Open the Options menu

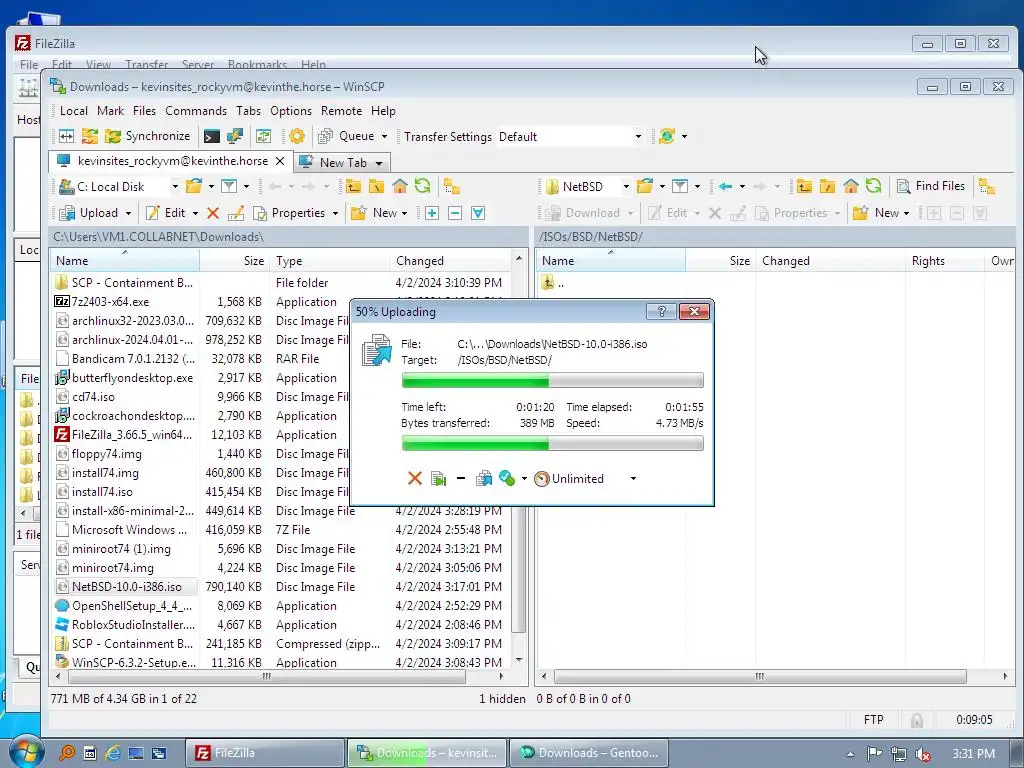click(291, 111)
